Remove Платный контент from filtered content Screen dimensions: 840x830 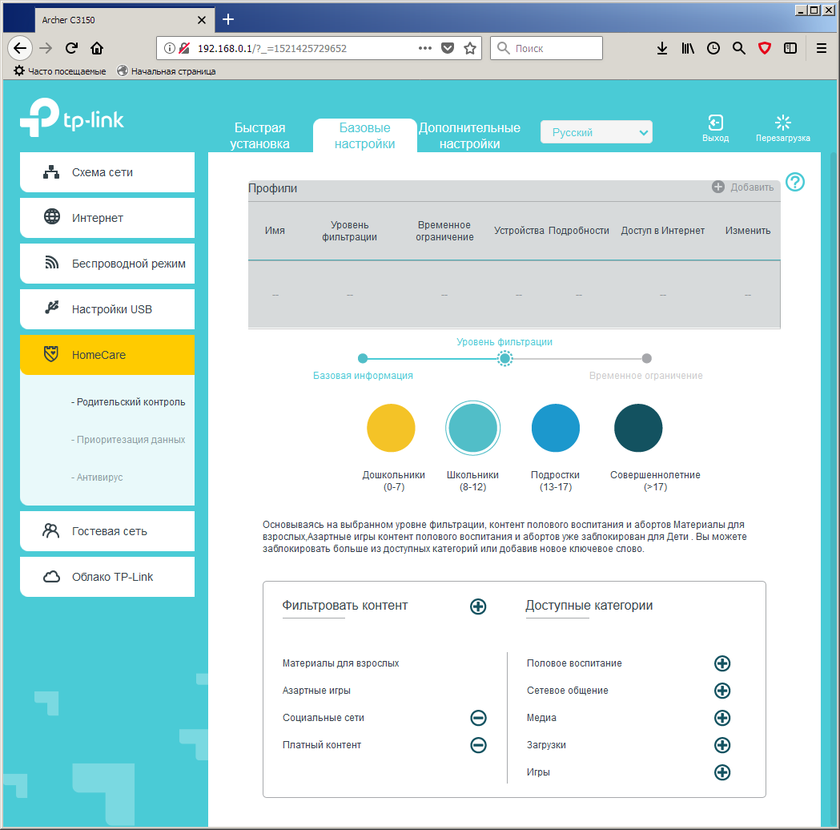(478, 745)
